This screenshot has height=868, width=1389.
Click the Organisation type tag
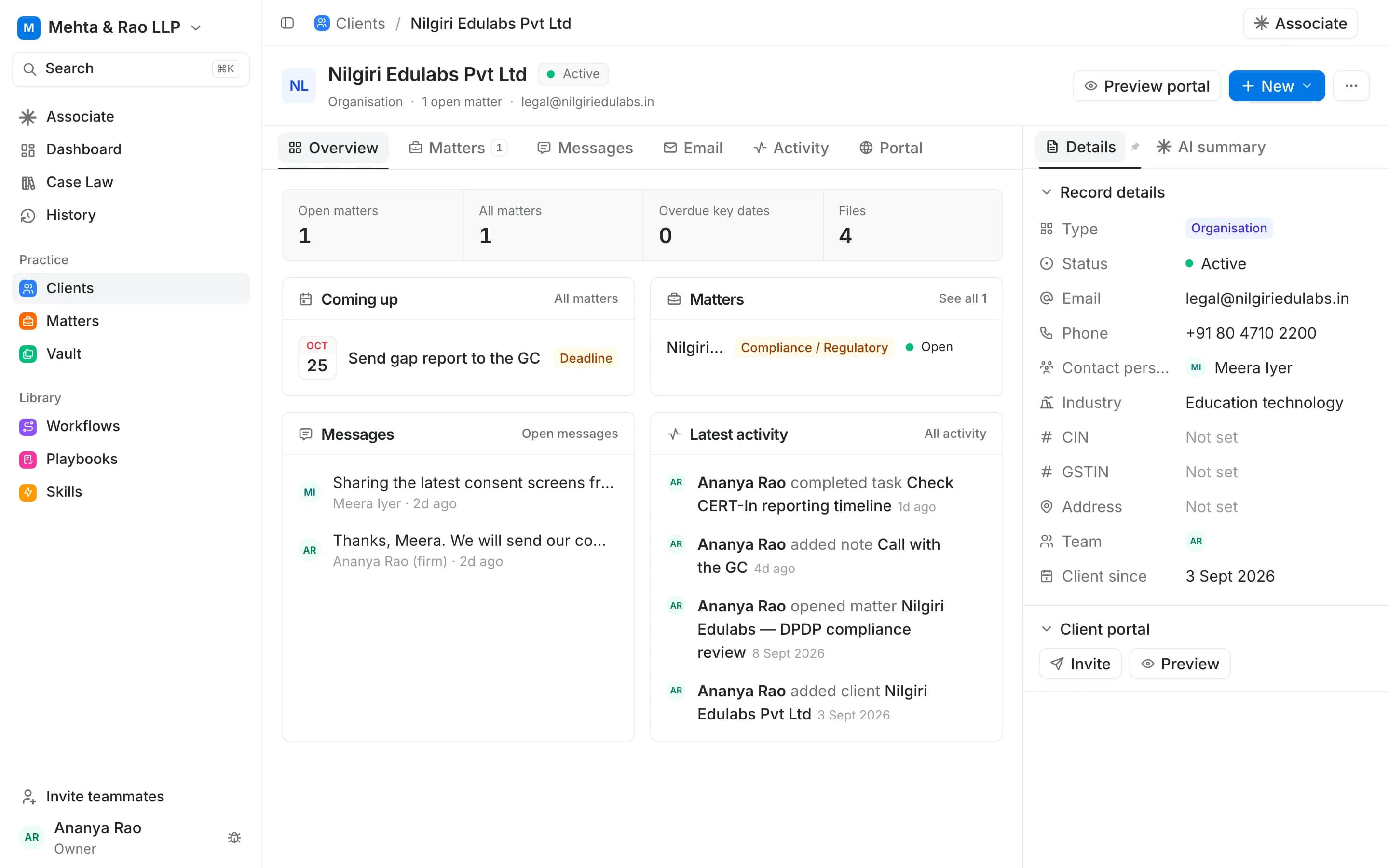click(x=1228, y=229)
